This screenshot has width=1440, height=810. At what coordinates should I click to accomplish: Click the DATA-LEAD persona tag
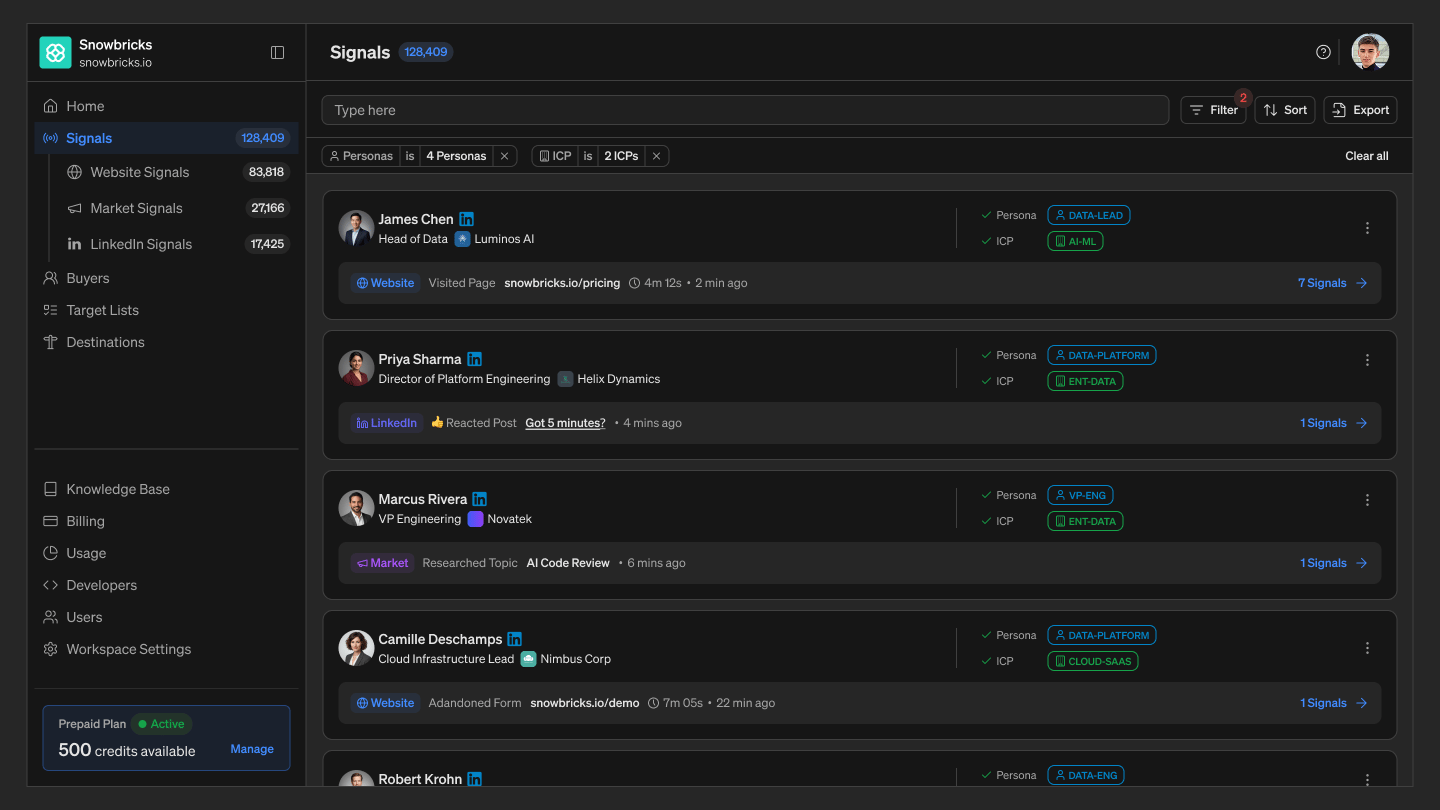pyautogui.click(x=1089, y=215)
